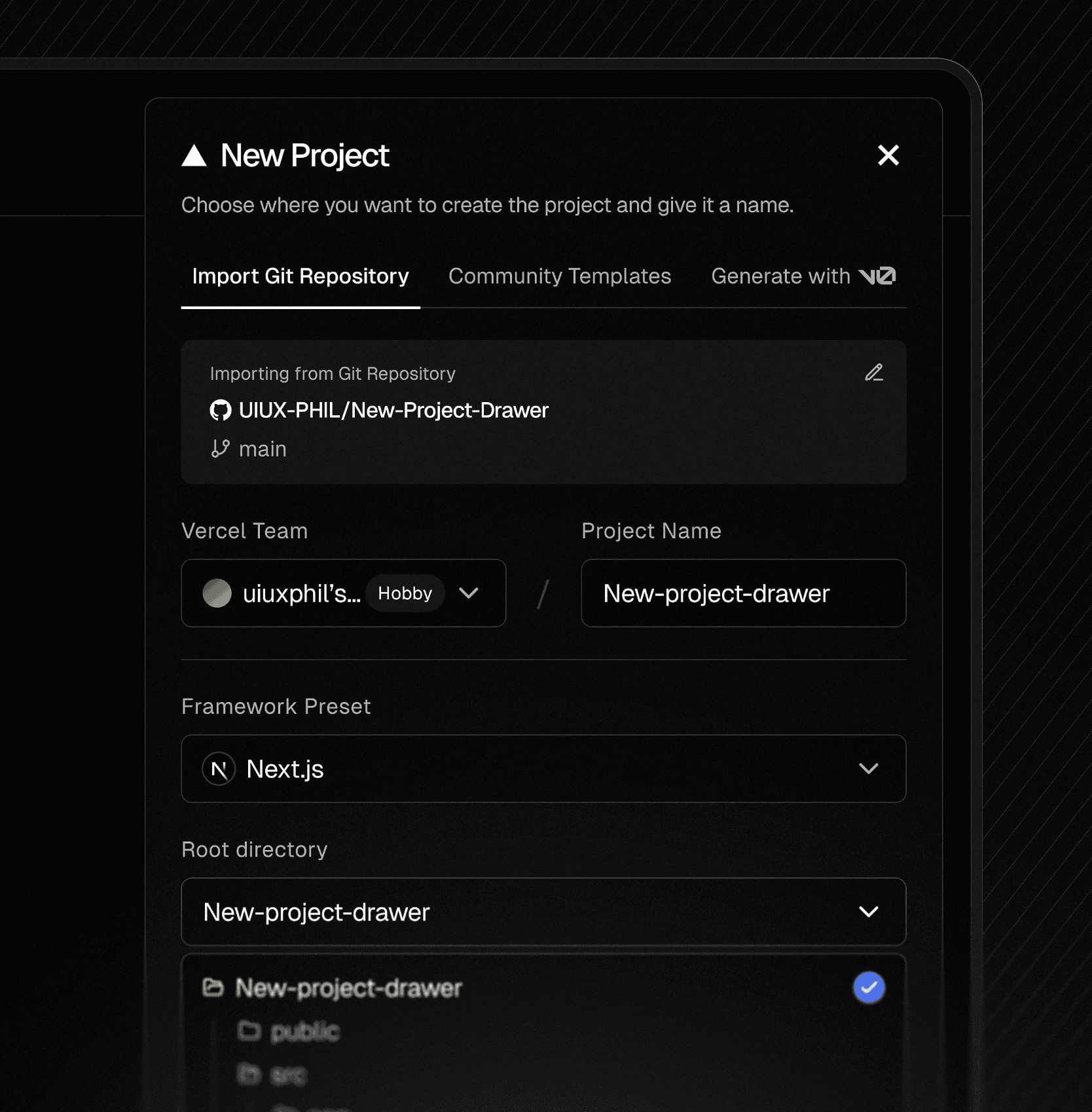
Task: Expand the Framework Preset dropdown
Action: 544,769
